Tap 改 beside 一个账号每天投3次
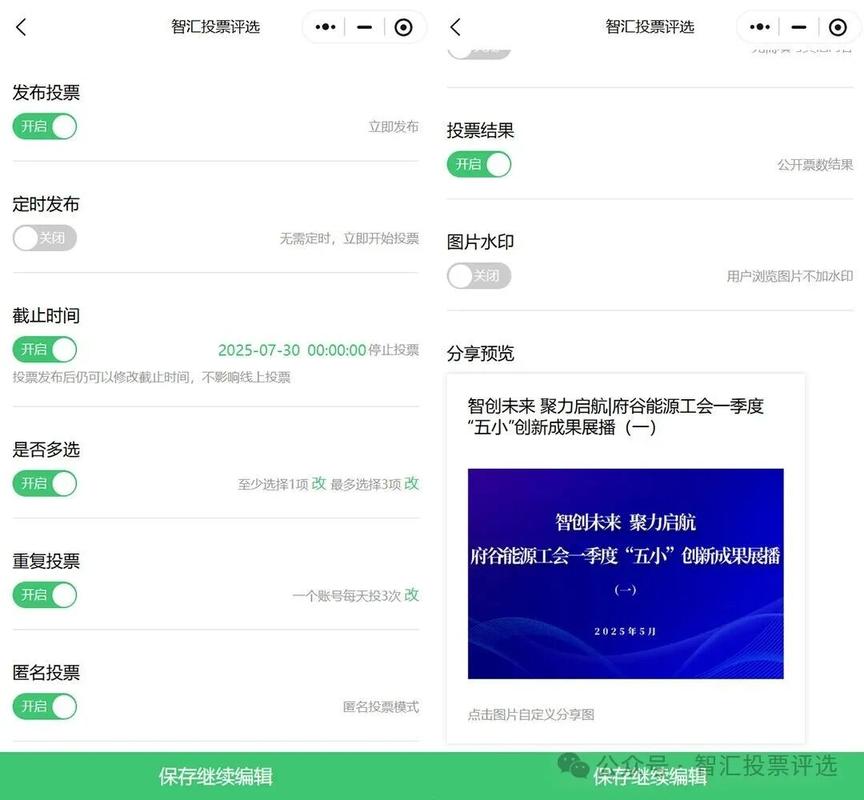864x800 pixels. click(413, 594)
